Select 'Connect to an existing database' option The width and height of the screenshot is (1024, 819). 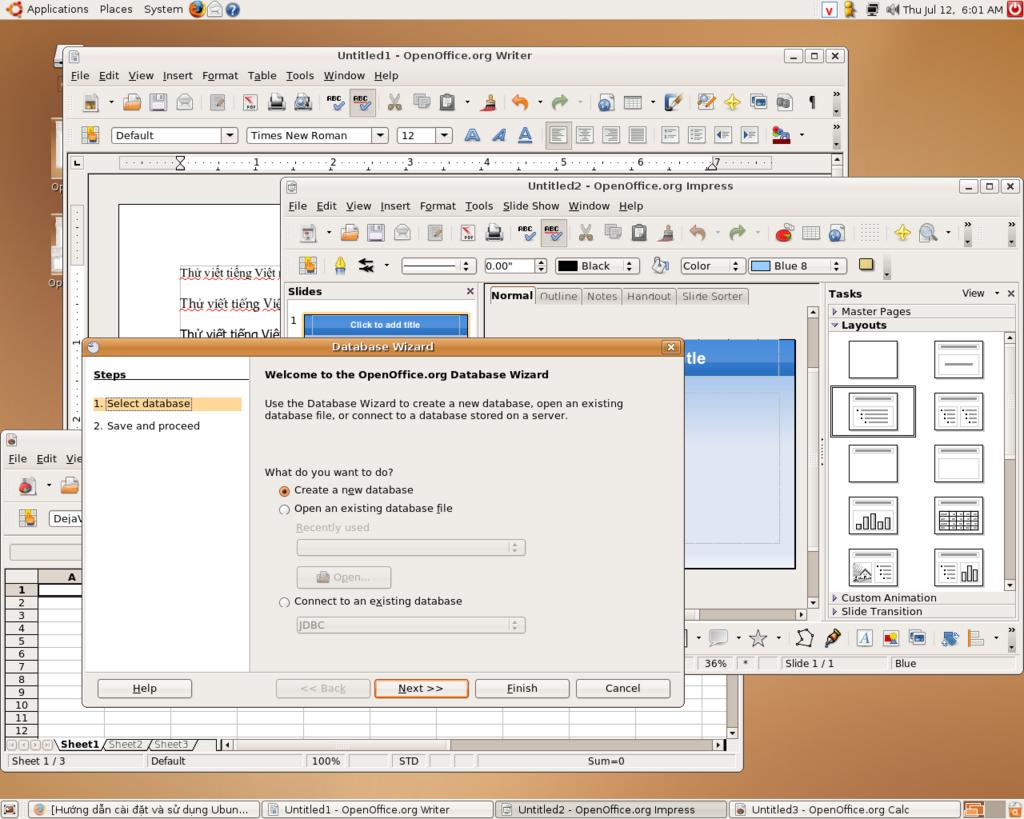click(285, 602)
